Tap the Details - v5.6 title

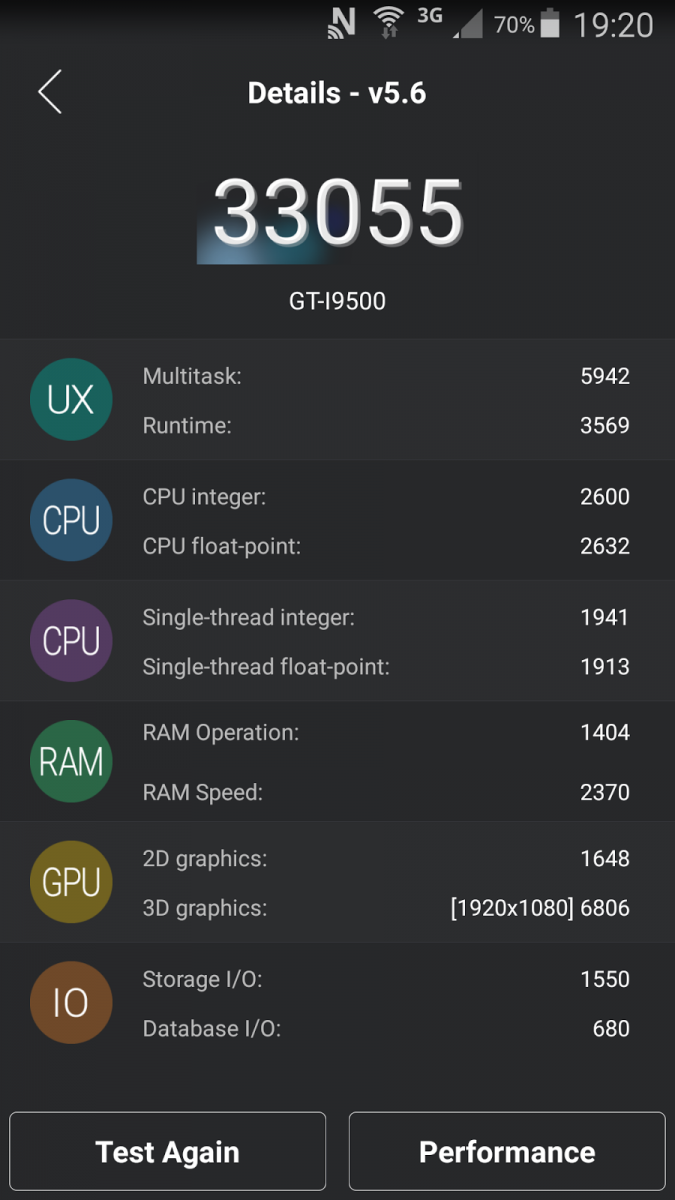pos(337,93)
